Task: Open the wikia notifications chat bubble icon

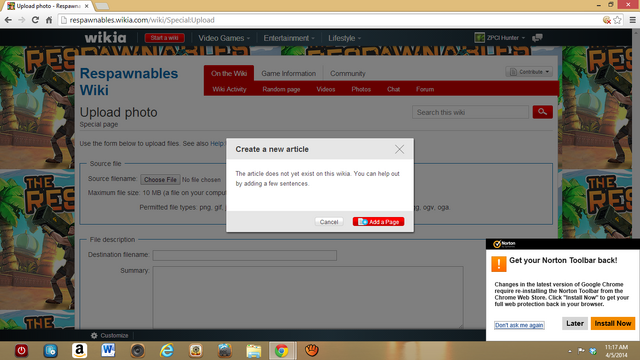Action: point(537,38)
